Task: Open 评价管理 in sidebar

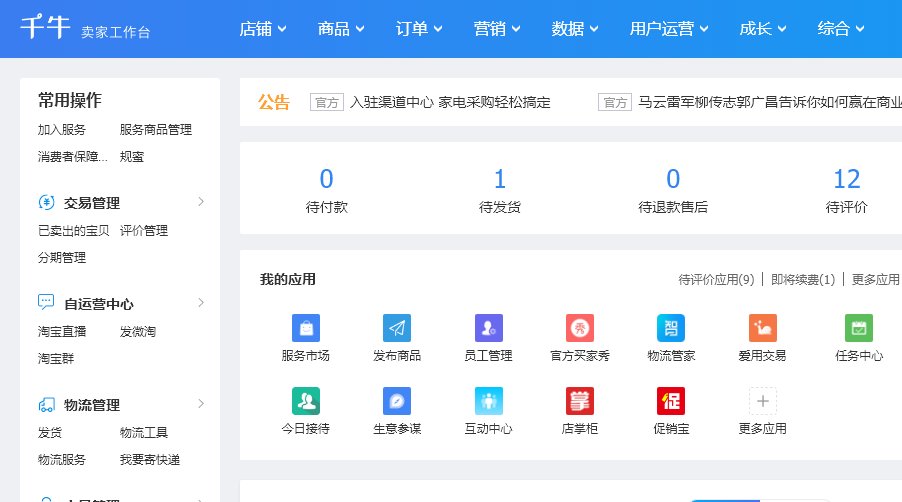Action: pos(144,231)
